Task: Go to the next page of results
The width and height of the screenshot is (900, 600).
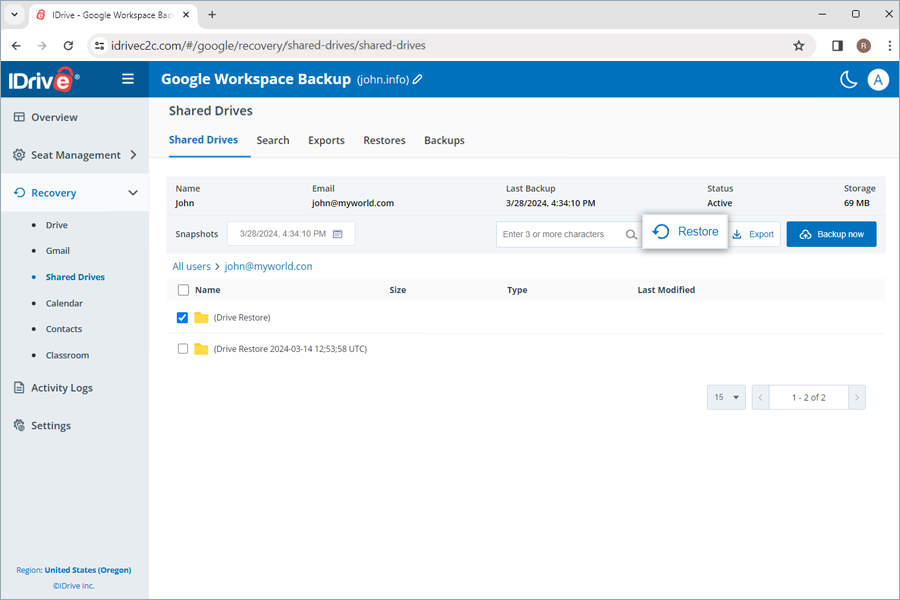Action: pos(857,397)
